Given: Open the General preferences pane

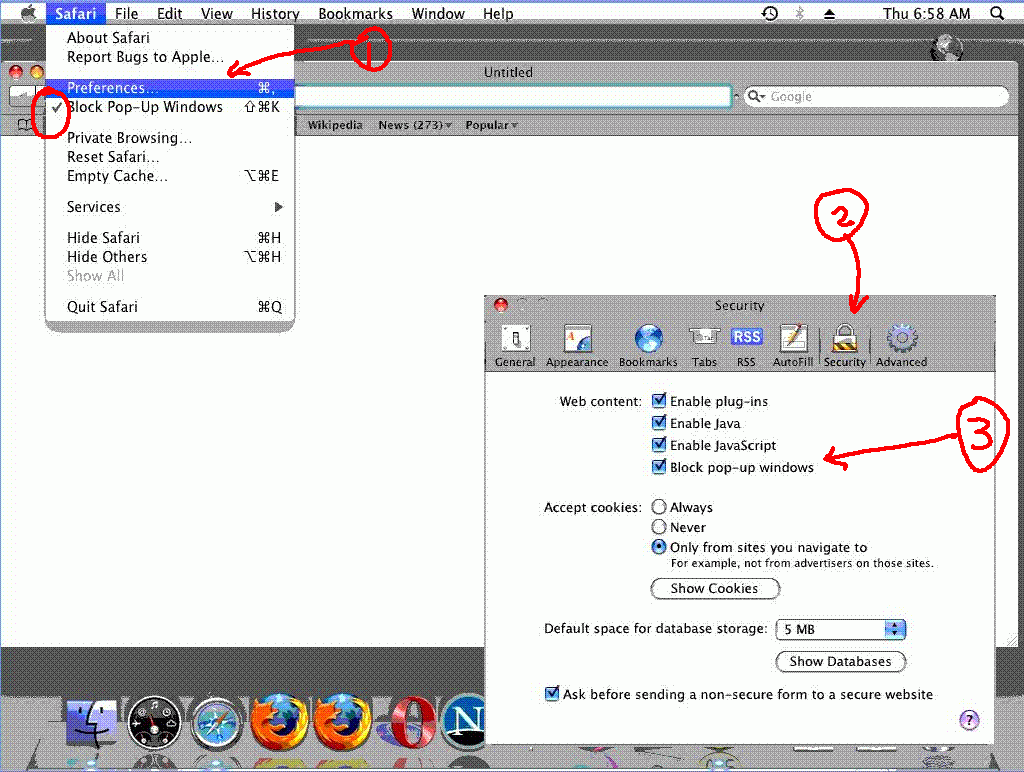Looking at the screenshot, I should pyautogui.click(x=515, y=346).
